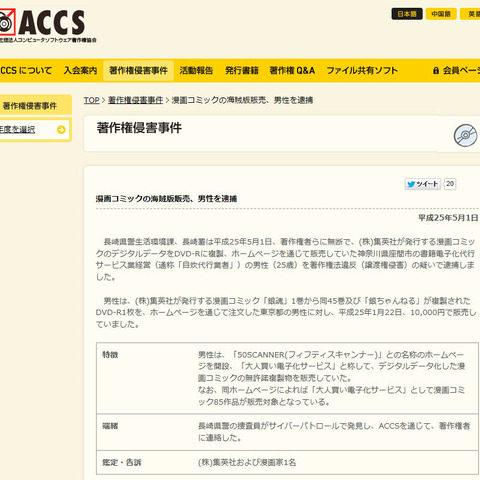This screenshot has height=480, width=480.
Task: Open the 入会案内 menu item
Action: click(x=80, y=71)
